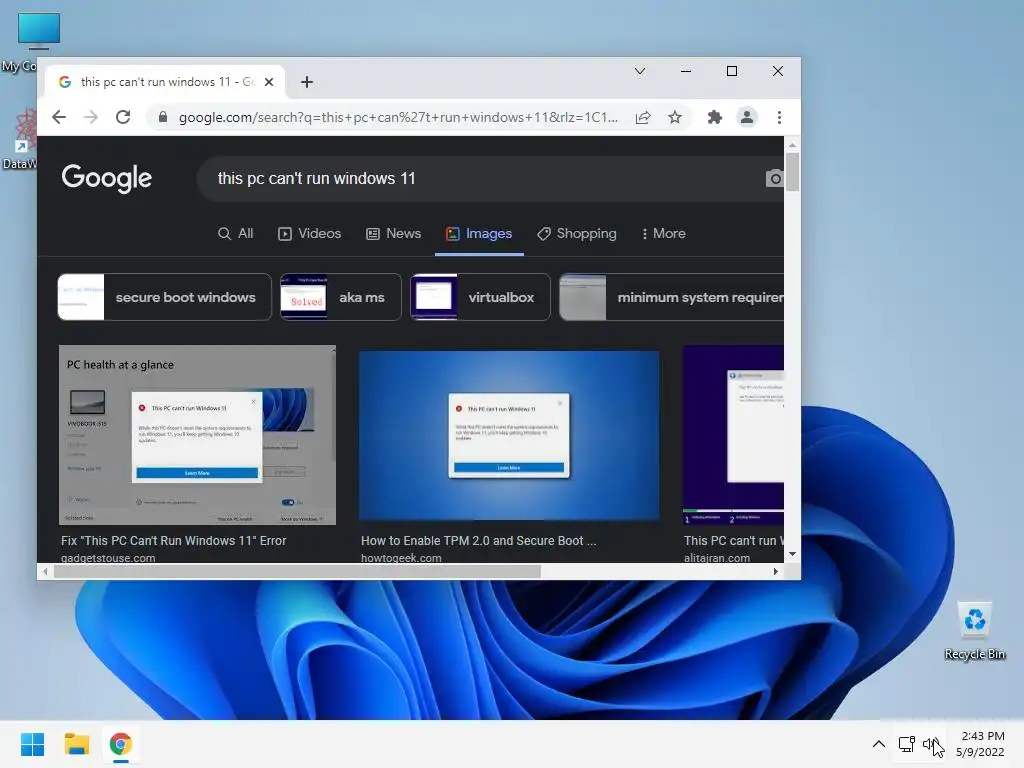Screen dimensions: 1024x768
Task: Click the volume speaker tray icon
Action: (930, 744)
